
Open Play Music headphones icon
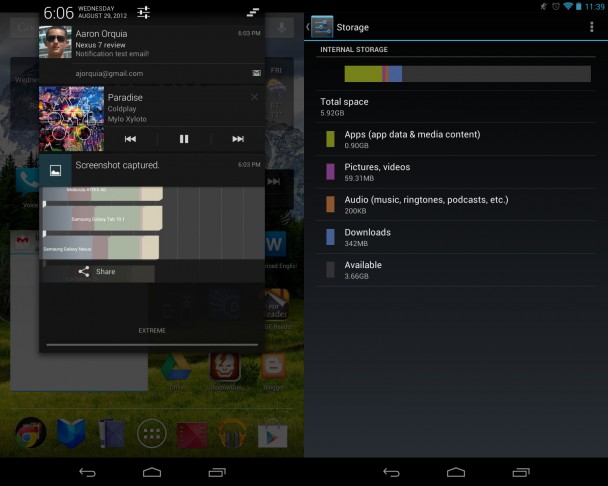point(232,434)
